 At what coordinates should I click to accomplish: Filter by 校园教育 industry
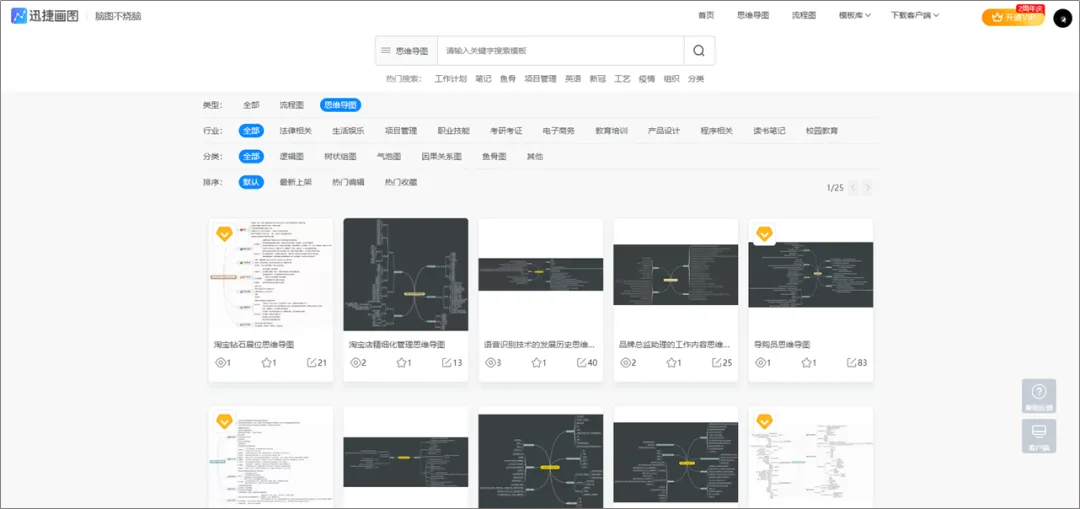[822, 130]
